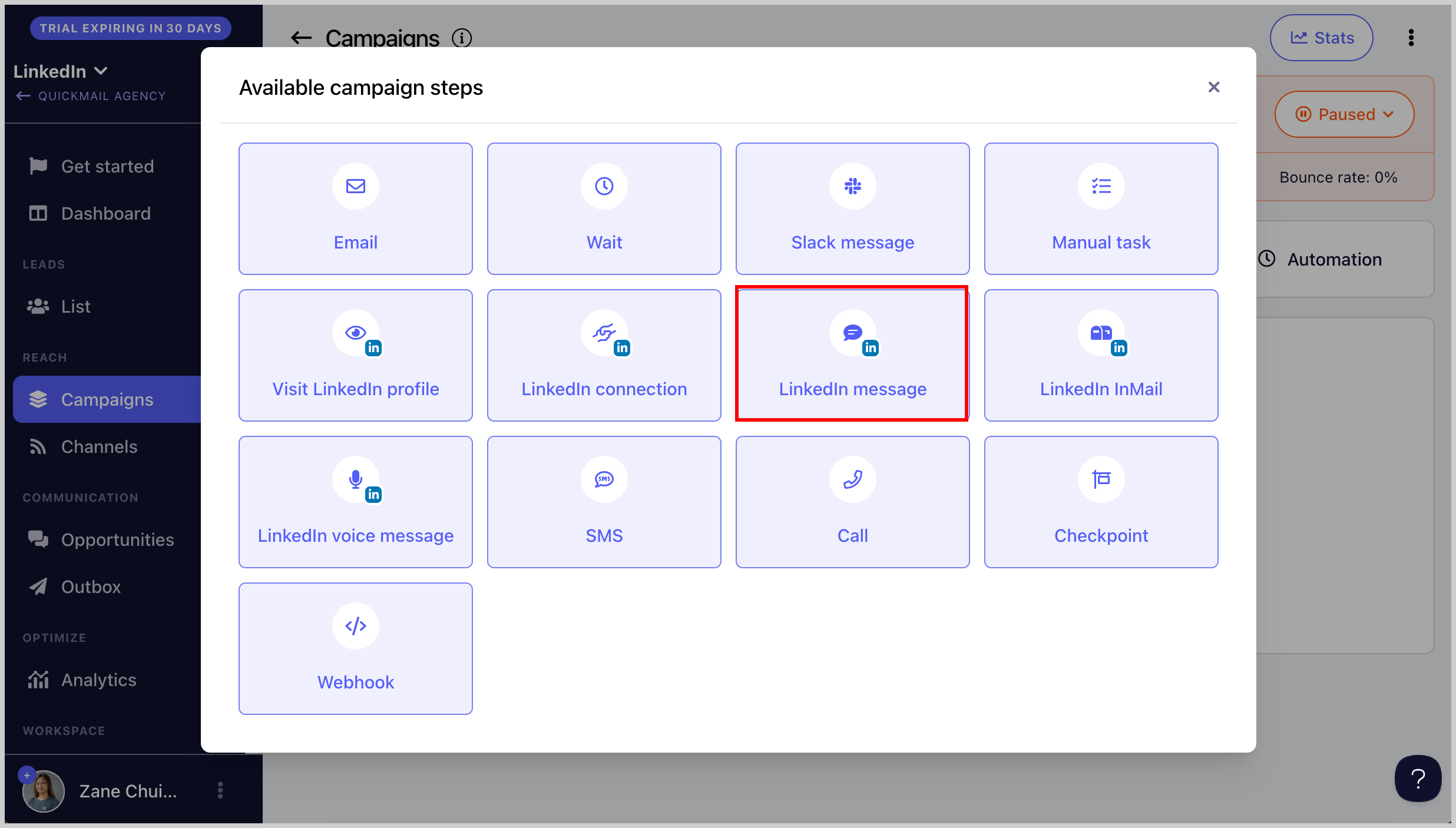This screenshot has width=1456, height=828.
Task: Click the checklist icon for Manual task
Action: [1101, 186]
